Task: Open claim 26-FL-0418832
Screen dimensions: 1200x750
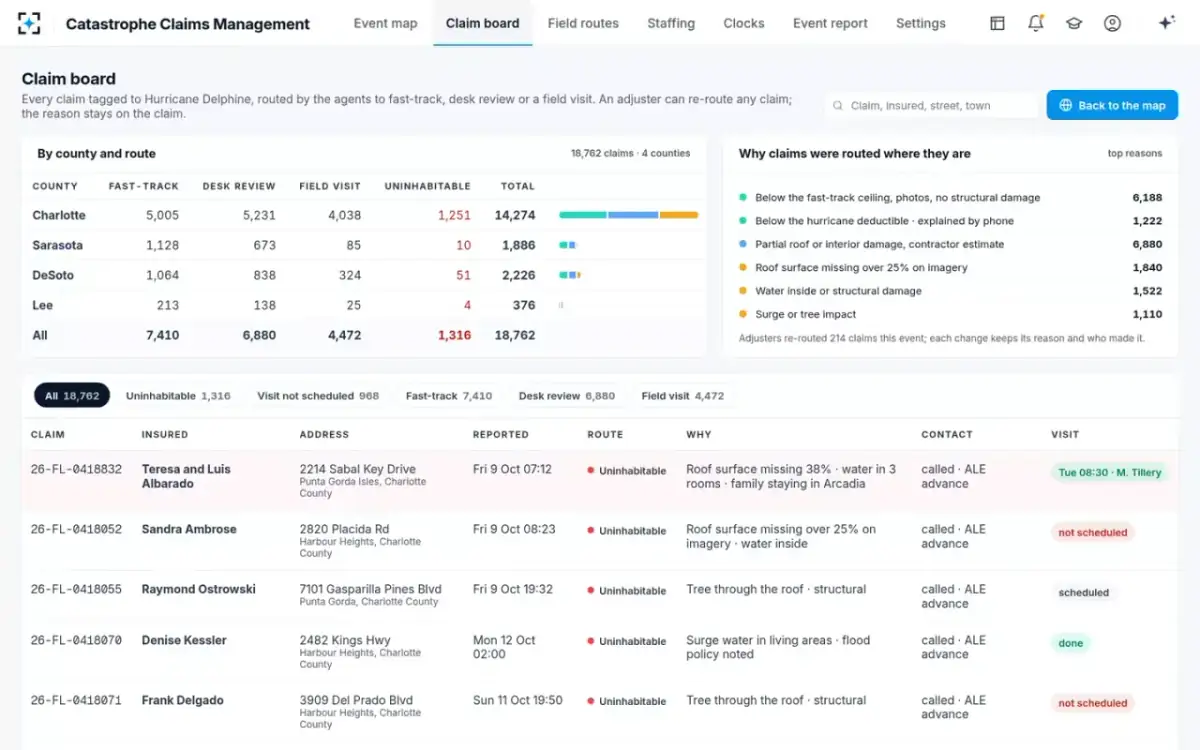Action: pyautogui.click(x=76, y=469)
